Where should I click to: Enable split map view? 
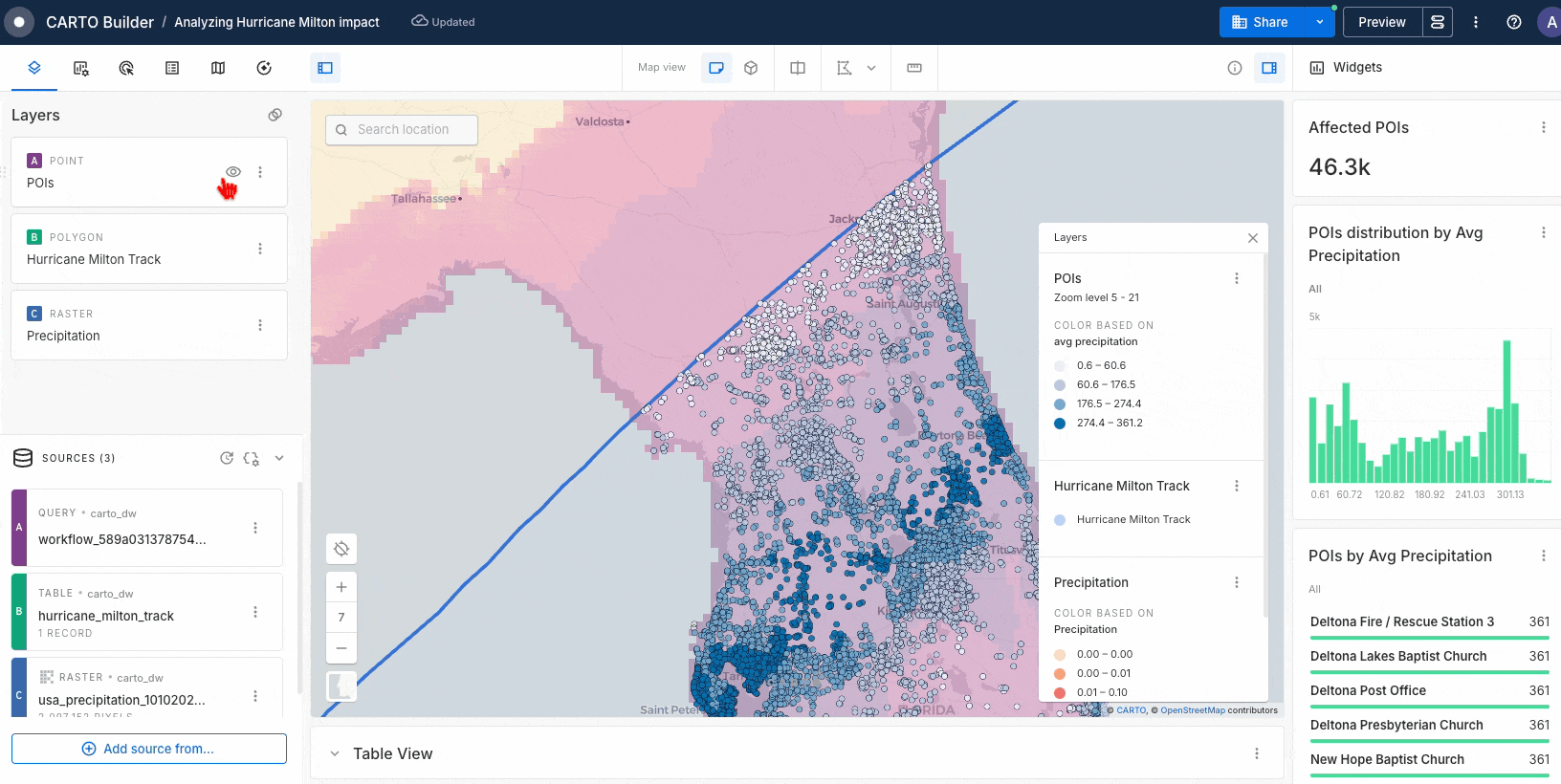click(x=798, y=68)
